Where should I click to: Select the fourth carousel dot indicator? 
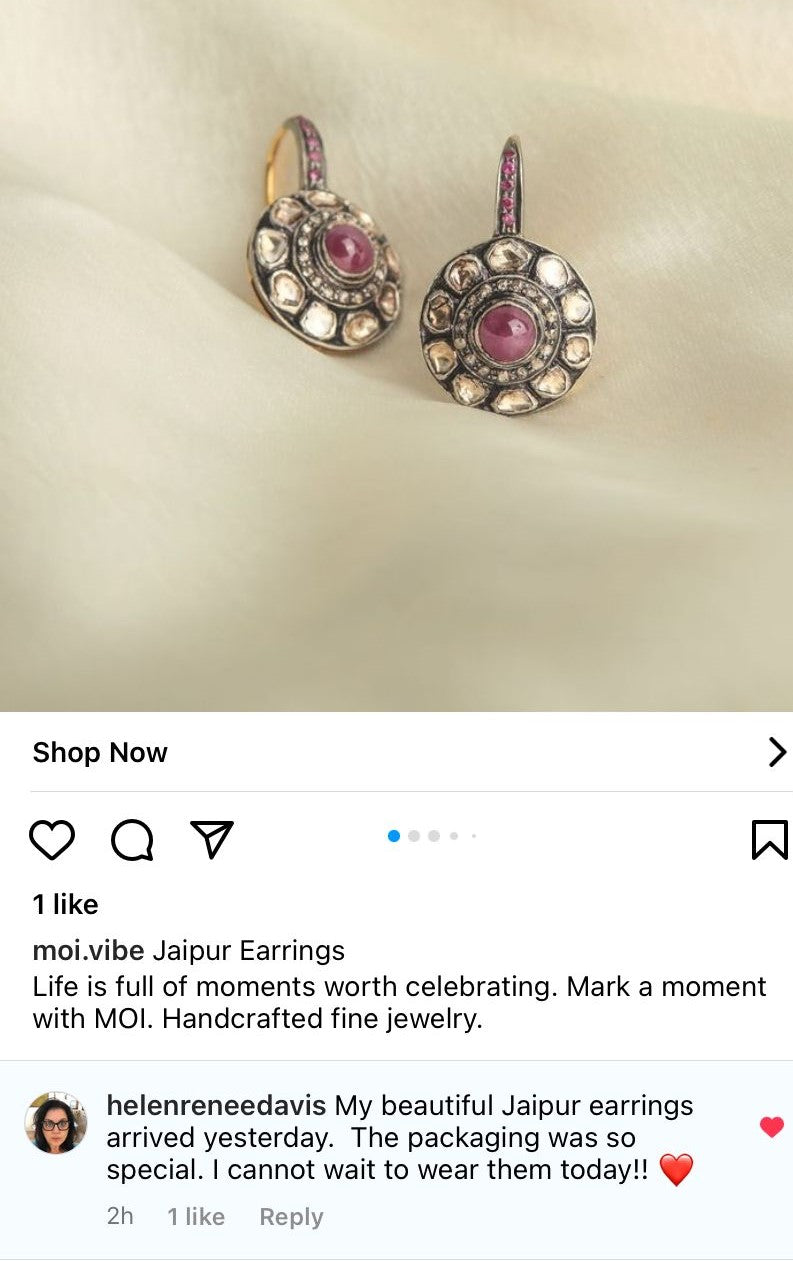(x=454, y=836)
